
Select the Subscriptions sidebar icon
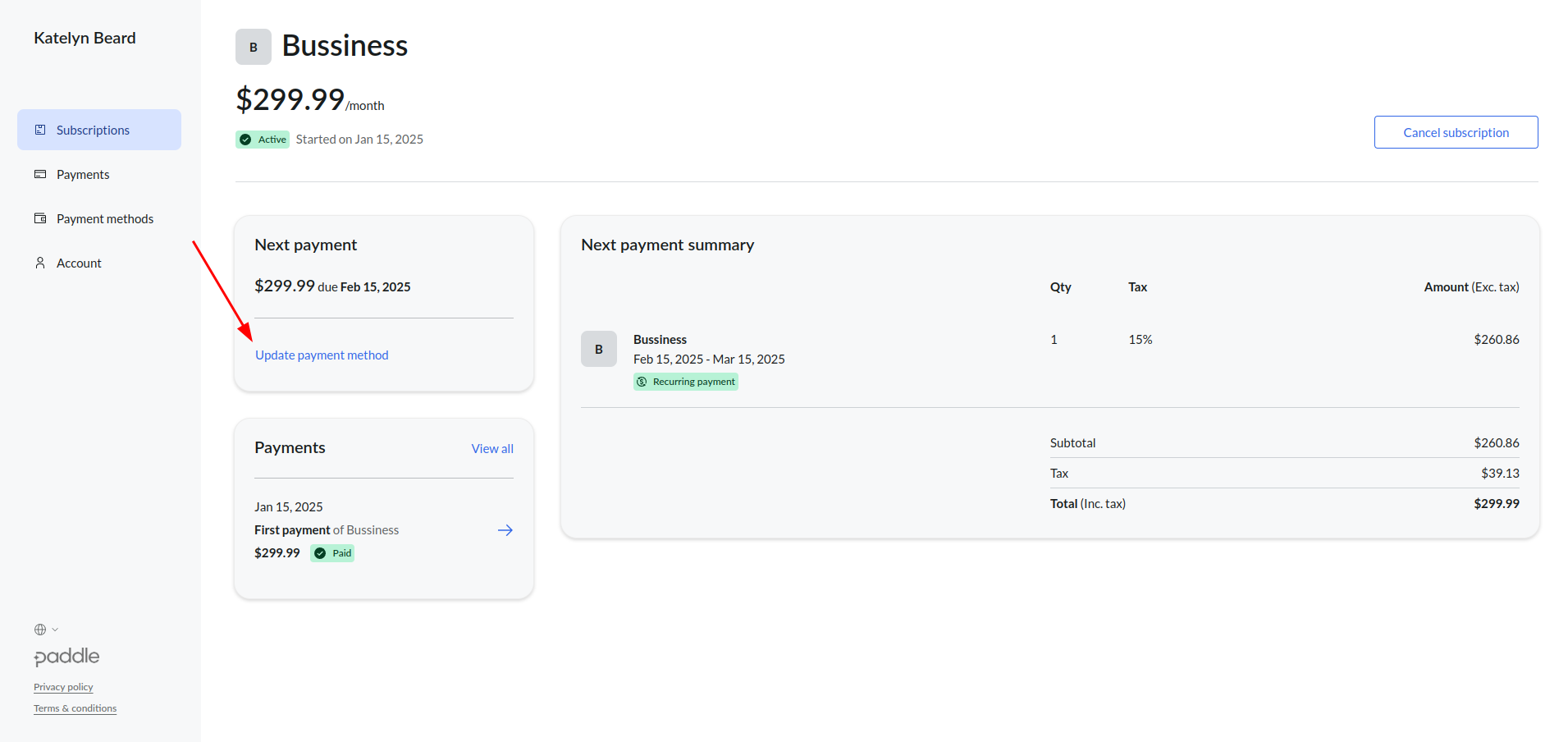pyautogui.click(x=40, y=129)
